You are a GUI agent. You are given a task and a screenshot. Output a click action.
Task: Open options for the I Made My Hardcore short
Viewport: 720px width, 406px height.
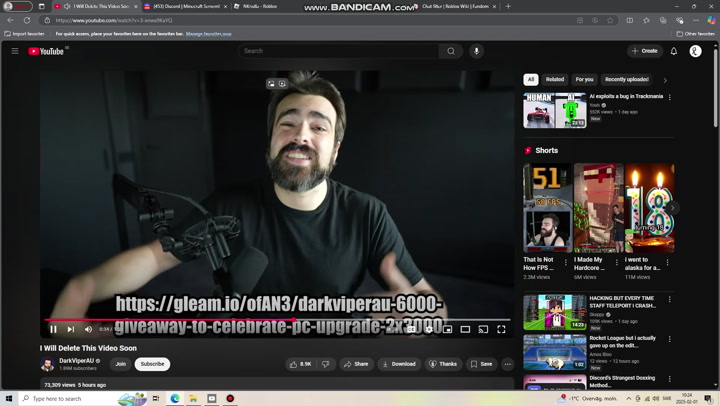click(617, 262)
